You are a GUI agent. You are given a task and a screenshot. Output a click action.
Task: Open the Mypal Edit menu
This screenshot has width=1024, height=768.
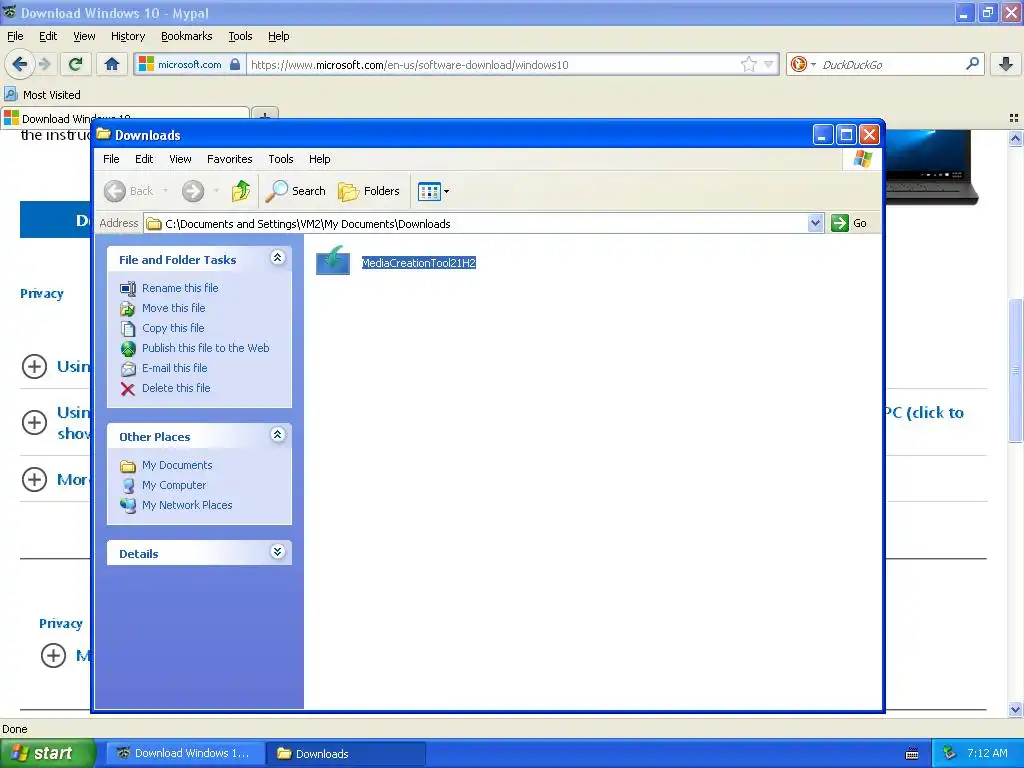[48, 36]
